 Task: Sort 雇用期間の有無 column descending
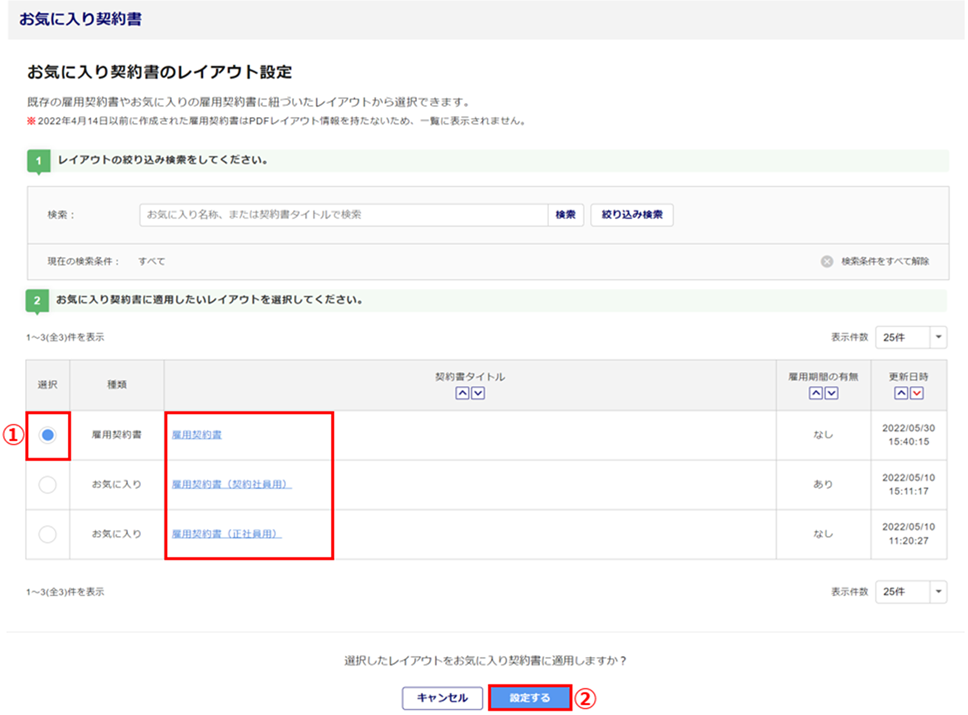(x=832, y=393)
